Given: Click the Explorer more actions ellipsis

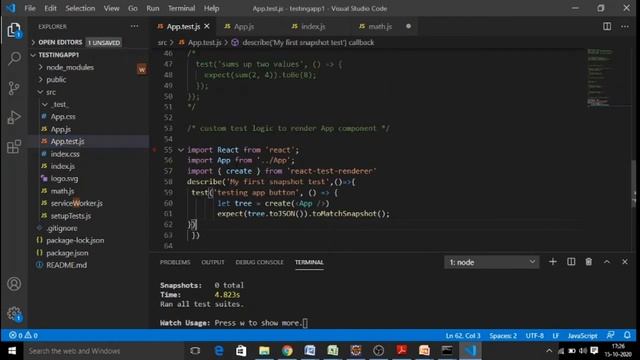Looking at the screenshot, I should click(x=134, y=27).
